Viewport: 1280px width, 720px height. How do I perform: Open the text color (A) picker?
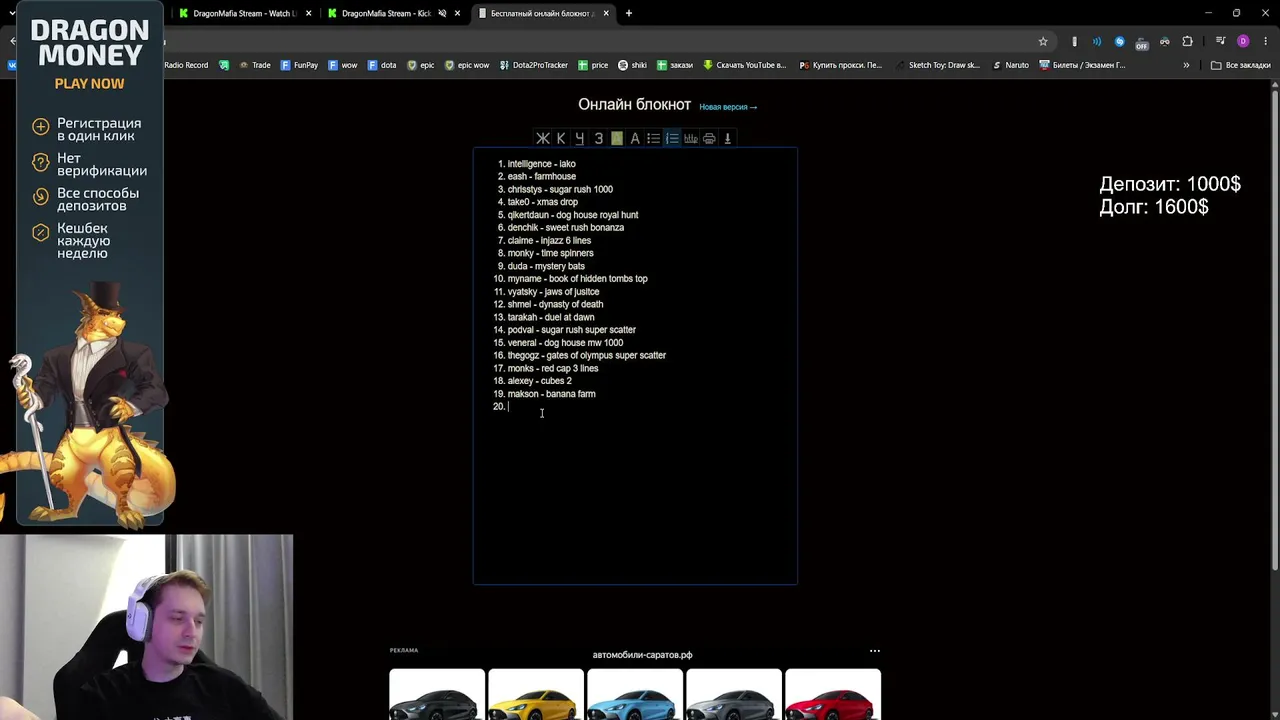tap(635, 139)
